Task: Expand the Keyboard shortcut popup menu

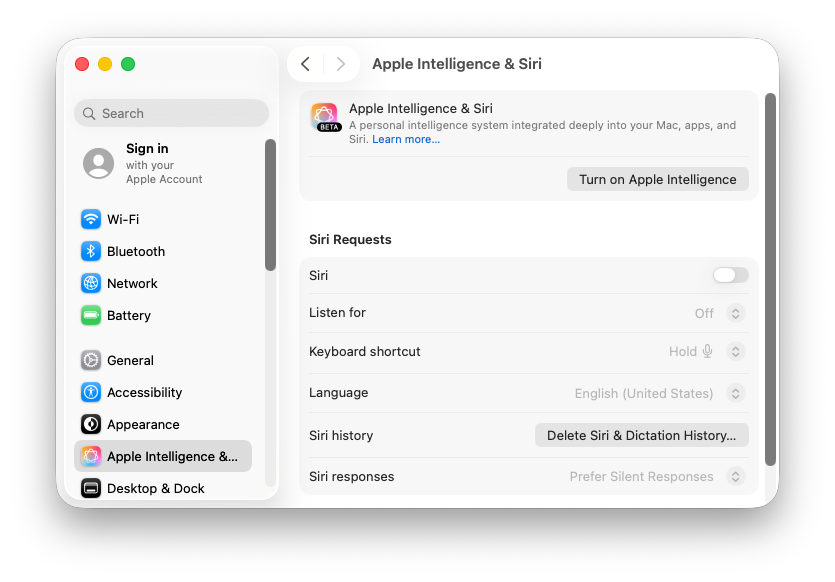Action: 735,352
